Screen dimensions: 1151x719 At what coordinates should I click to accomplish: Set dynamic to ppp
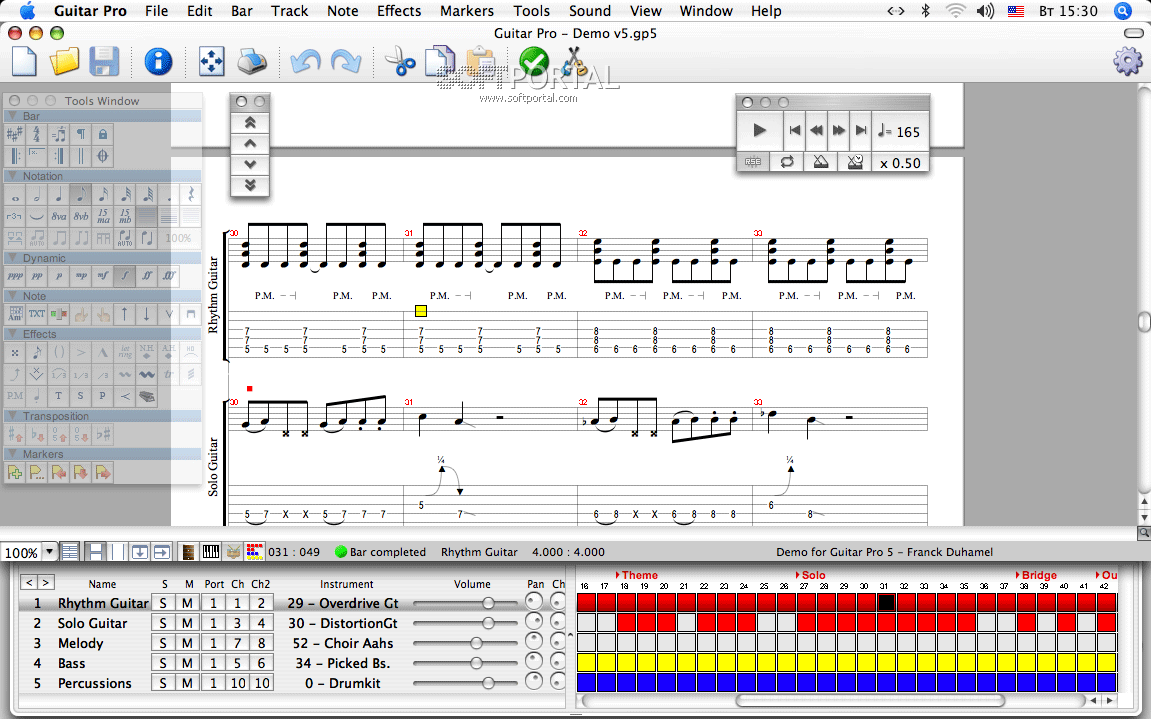15,276
